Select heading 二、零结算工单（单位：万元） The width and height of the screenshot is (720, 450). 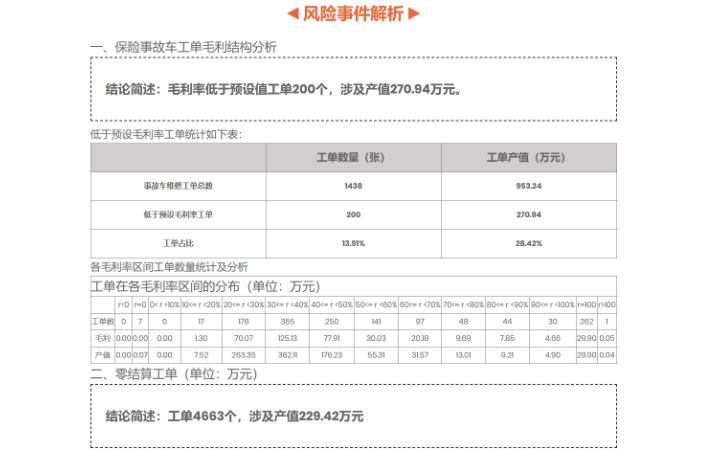point(174,374)
